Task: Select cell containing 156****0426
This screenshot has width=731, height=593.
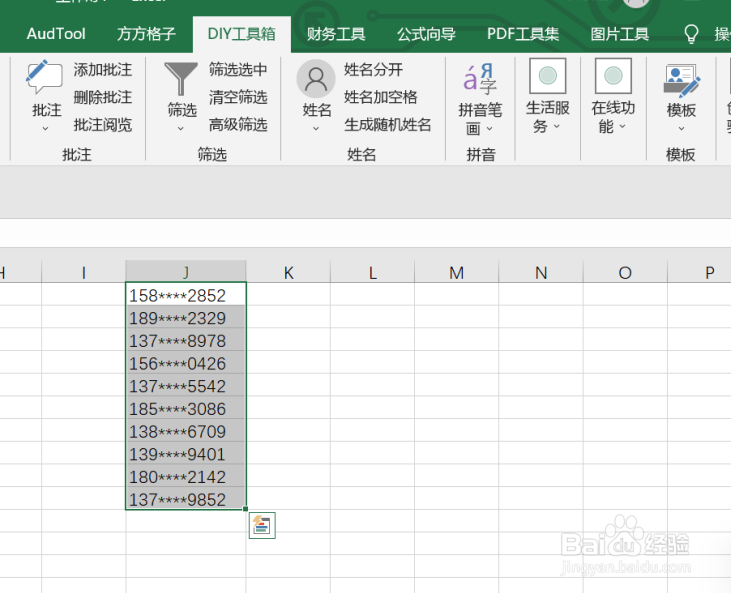Action: [186, 363]
